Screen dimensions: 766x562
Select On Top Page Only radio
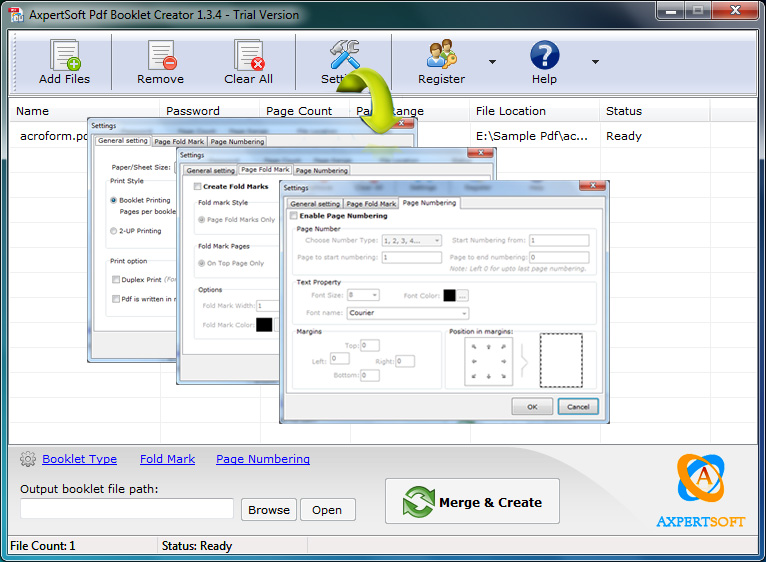201,263
